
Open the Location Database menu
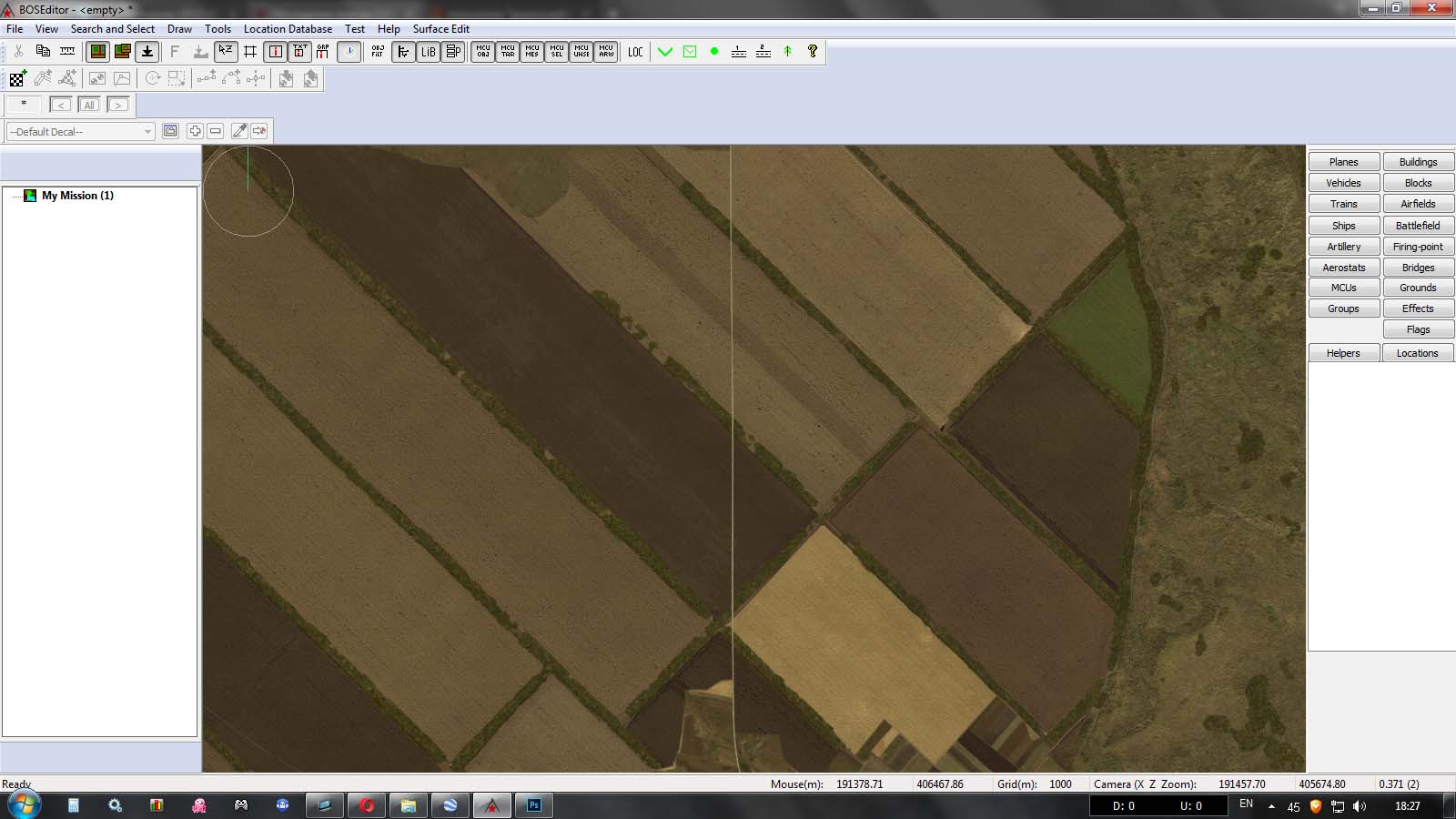click(288, 29)
